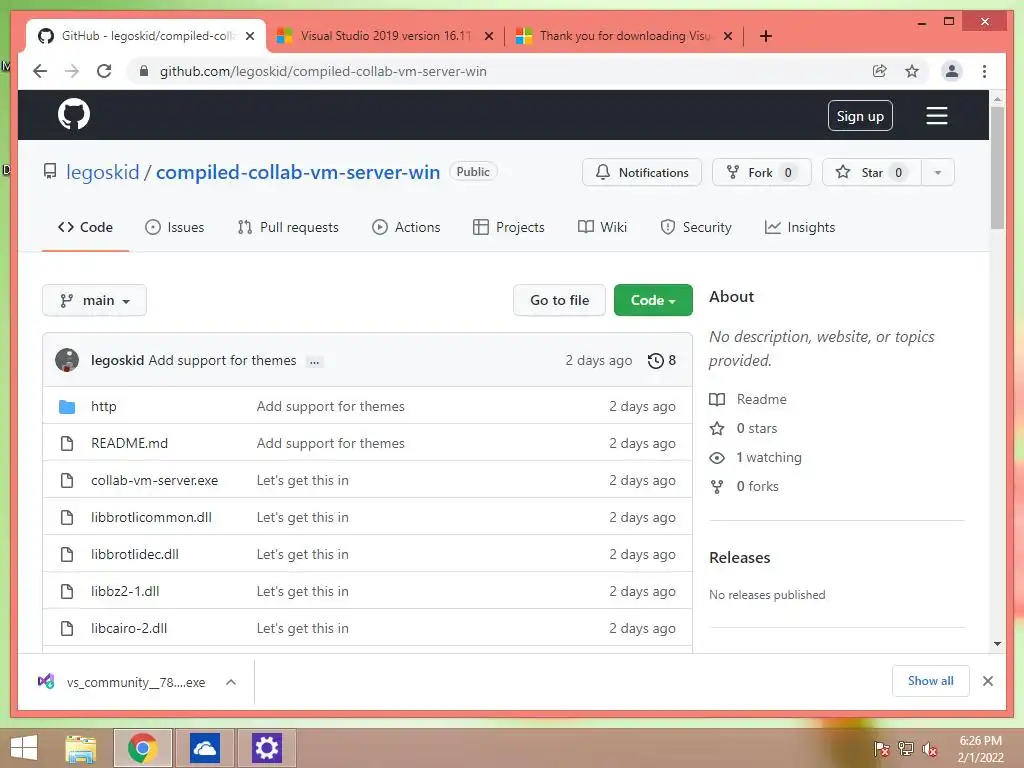Image resolution: width=1024 pixels, height=768 pixels.
Task: Open the Projects tab
Action: click(509, 227)
